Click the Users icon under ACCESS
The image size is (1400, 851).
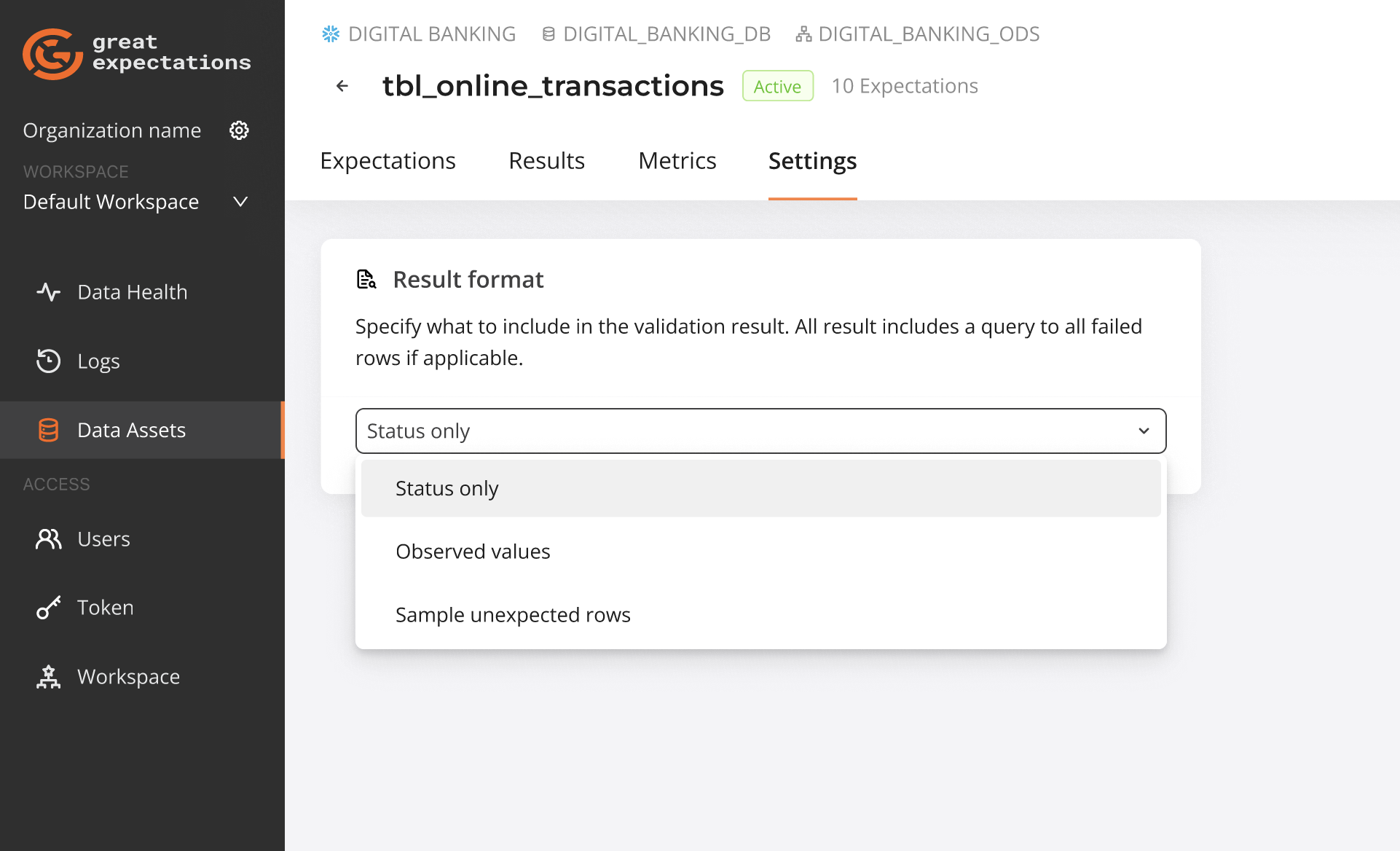(48, 538)
